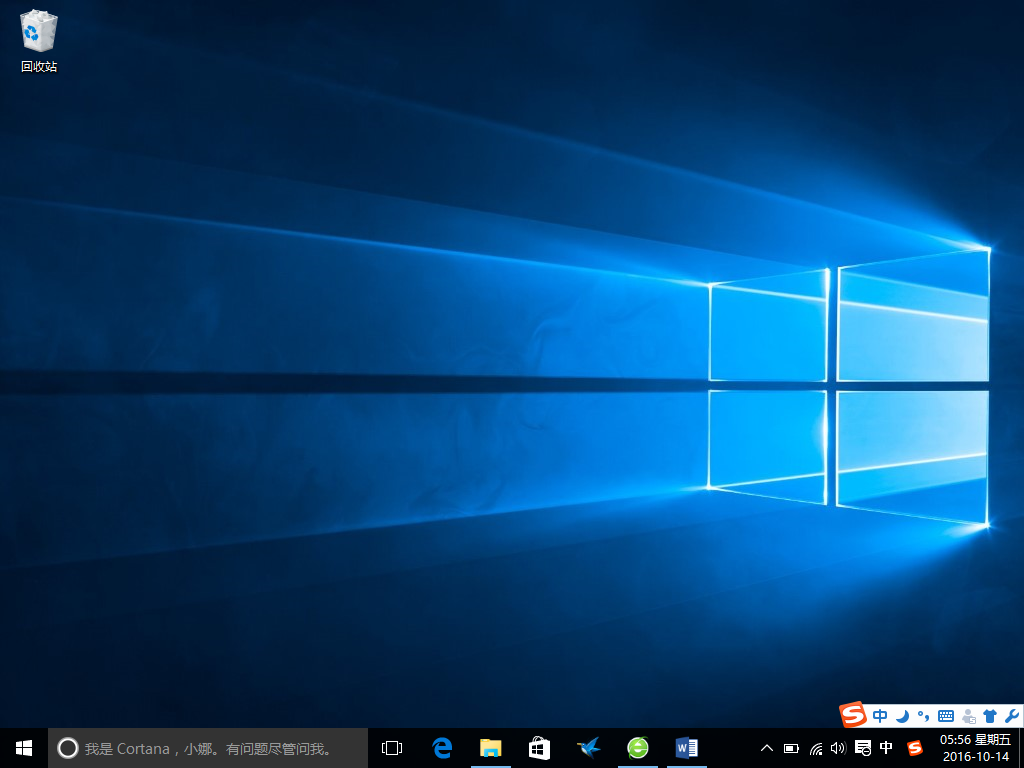1024x768 pixels.
Task: Open the volume speaker tray icon
Action: coord(838,748)
